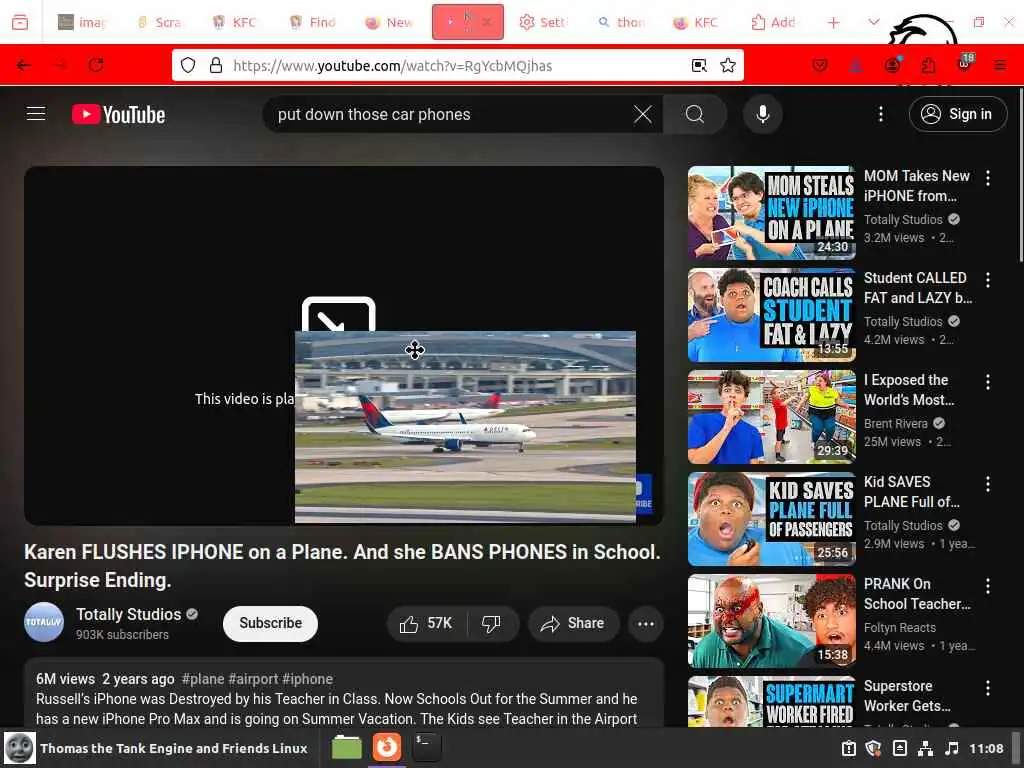Switch to the Settings tab

543,22
